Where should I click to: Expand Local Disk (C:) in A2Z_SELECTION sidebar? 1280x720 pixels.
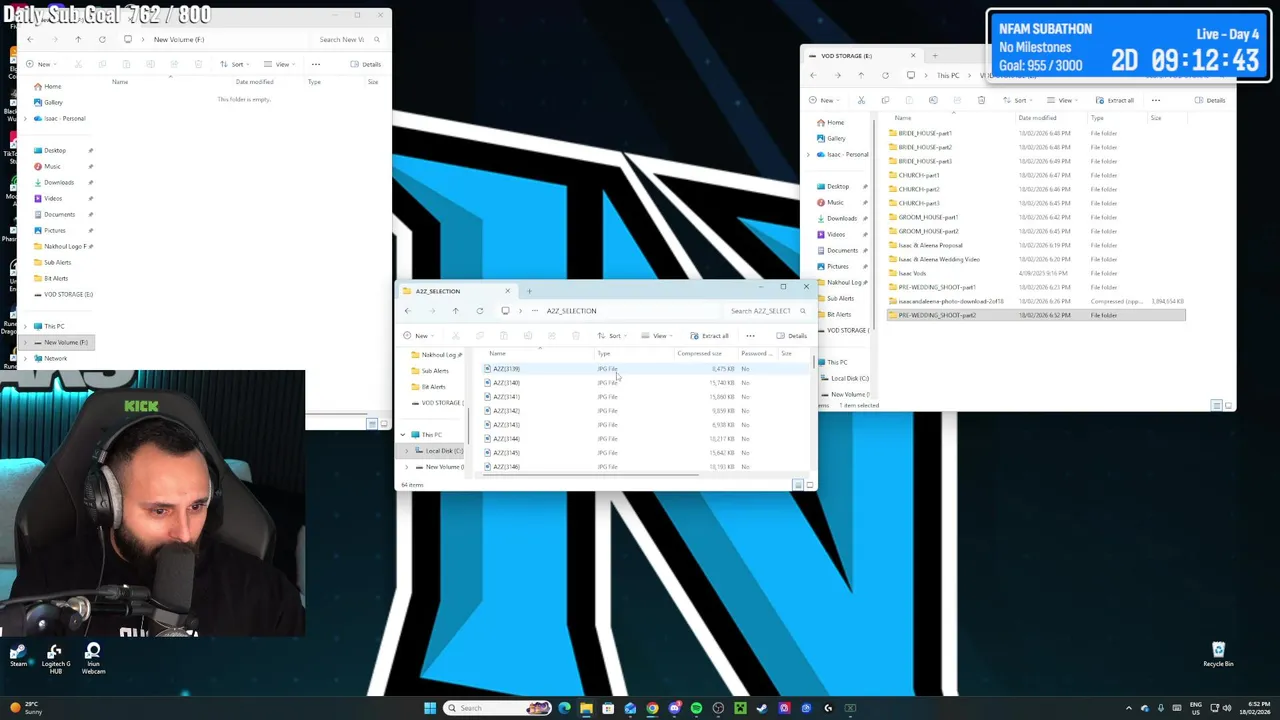pyautogui.click(x=407, y=451)
